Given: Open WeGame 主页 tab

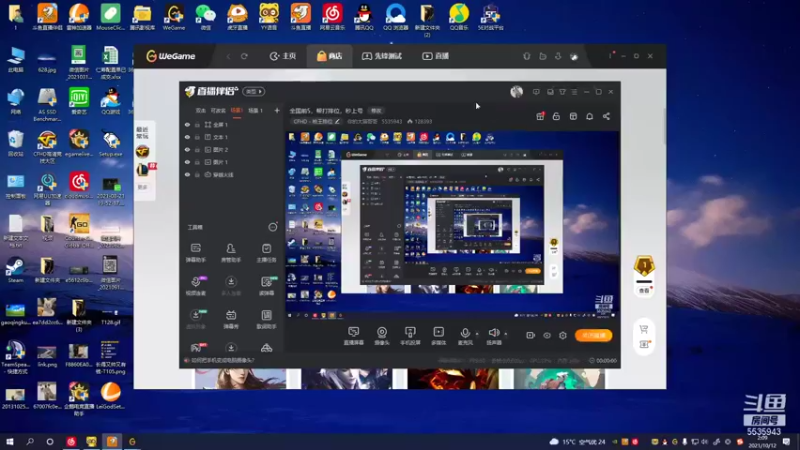Looking at the screenshot, I should (283, 56).
